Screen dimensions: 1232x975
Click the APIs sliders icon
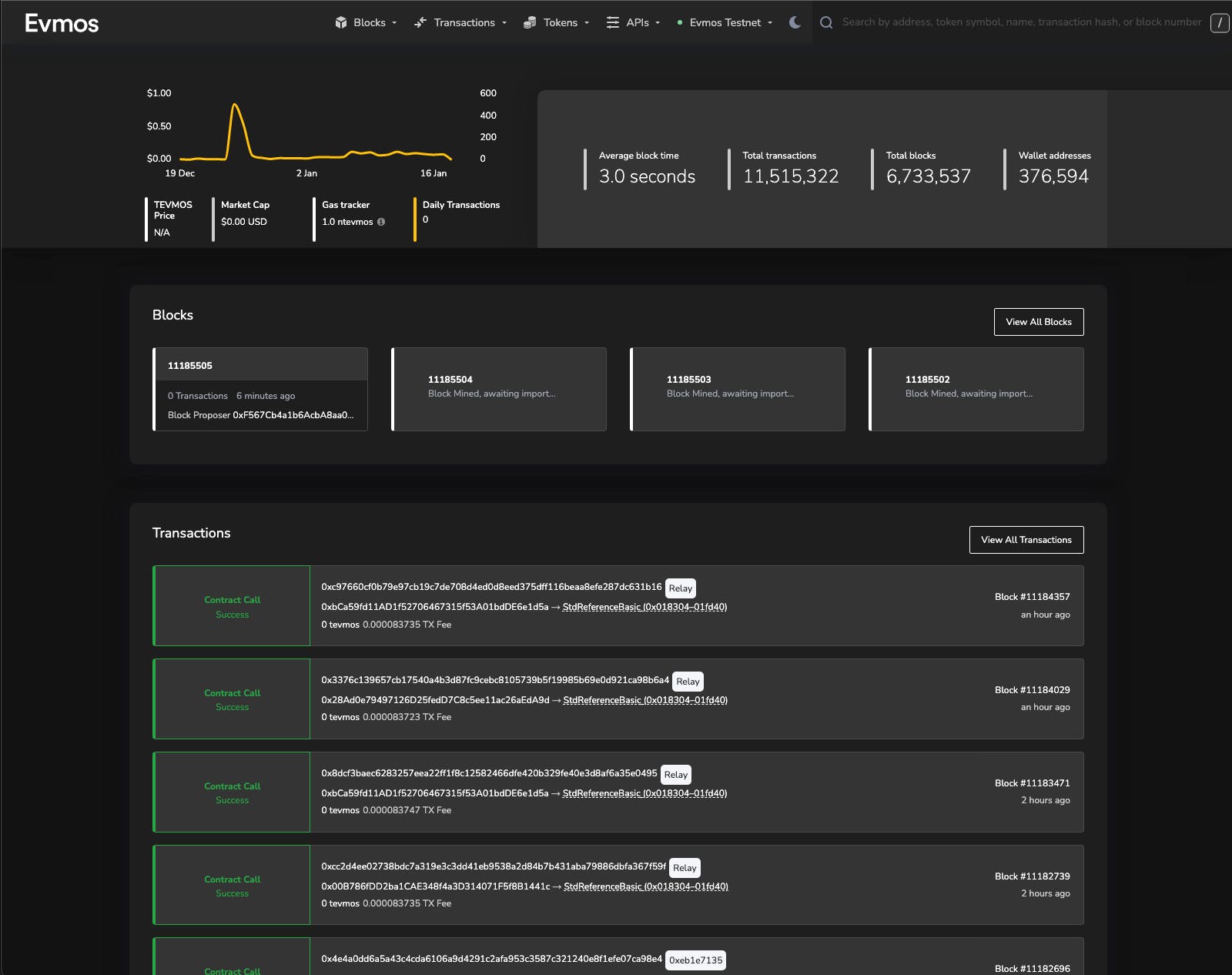click(x=613, y=22)
